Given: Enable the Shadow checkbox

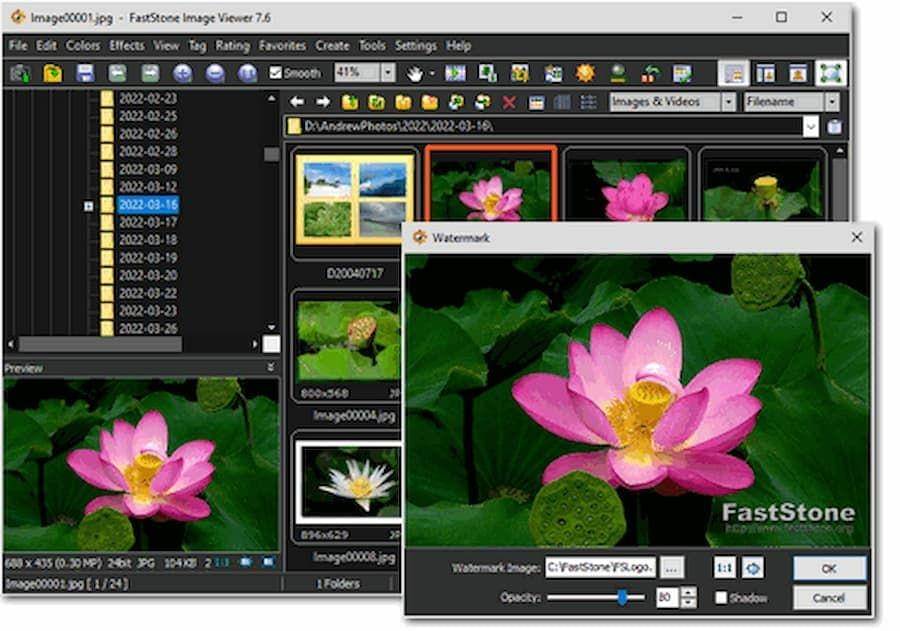Looking at the screenshot, I should pyautogui.click(x=721, y=598).
